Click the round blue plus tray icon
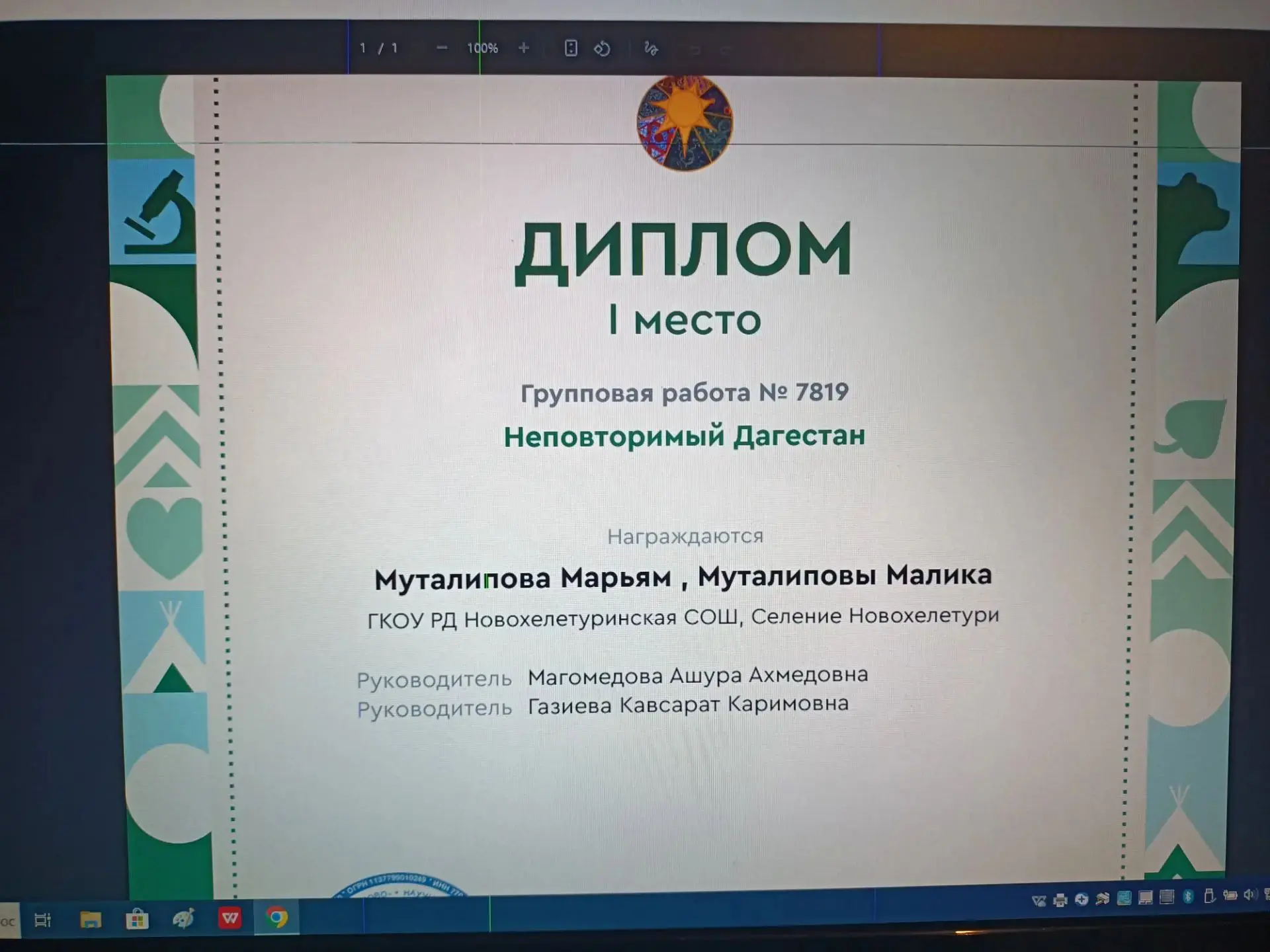 (1081, 899)
